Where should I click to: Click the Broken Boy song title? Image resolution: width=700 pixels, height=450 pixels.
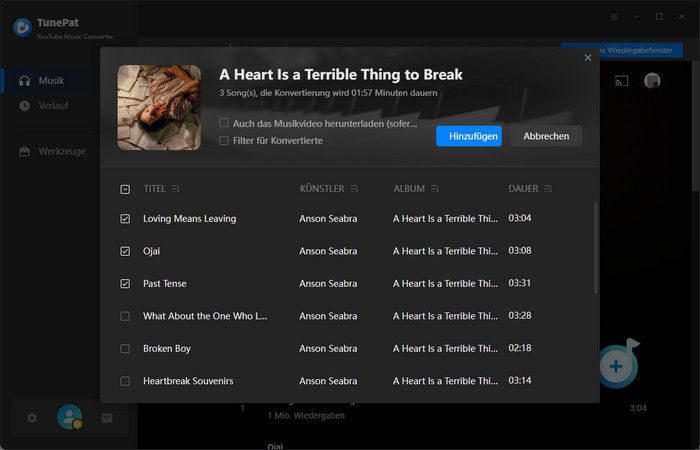pyautogui.click(x=167, y=349)
